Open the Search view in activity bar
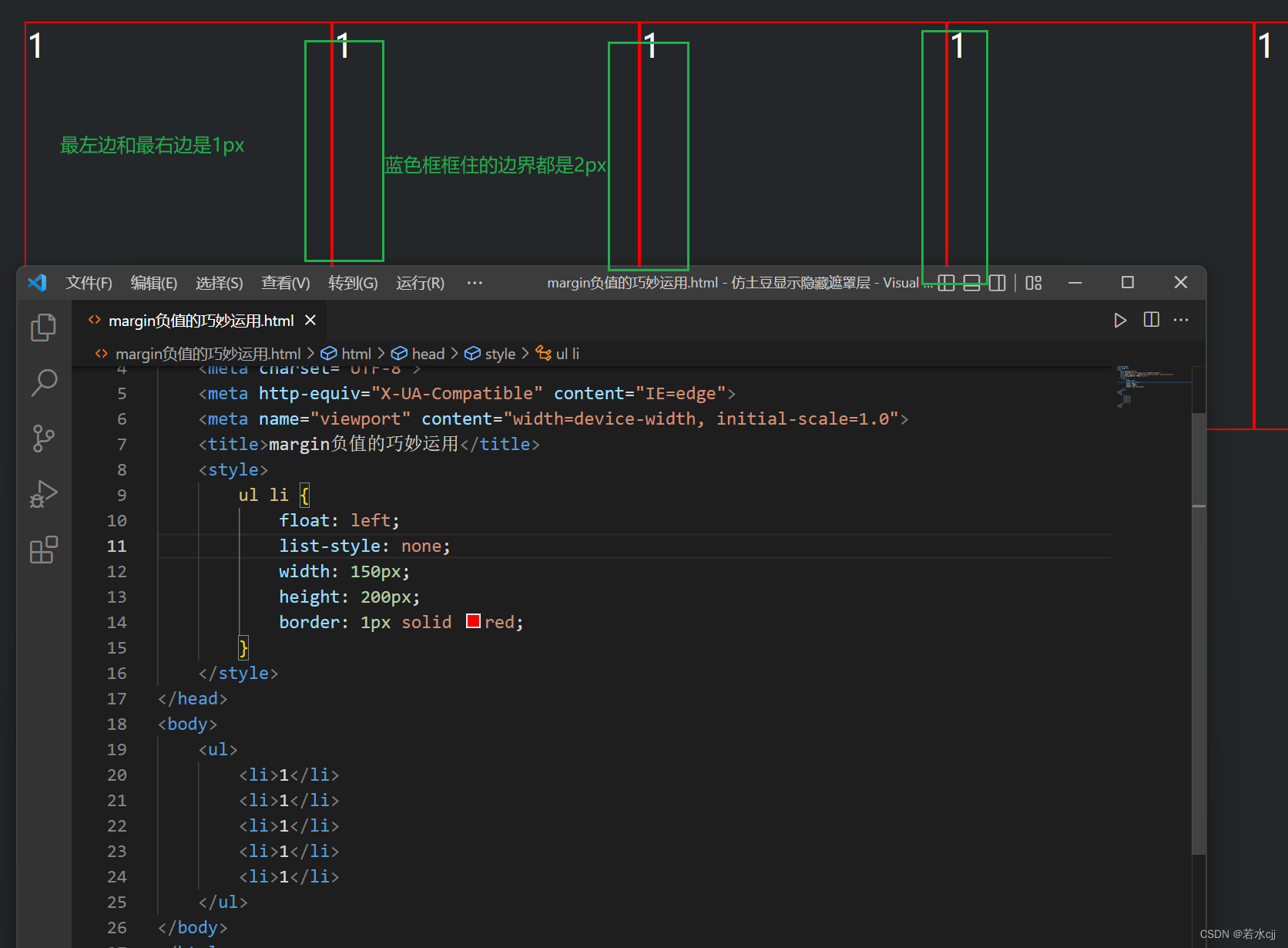The width and height of the screenshot is (1288, 948). point(43,382)
